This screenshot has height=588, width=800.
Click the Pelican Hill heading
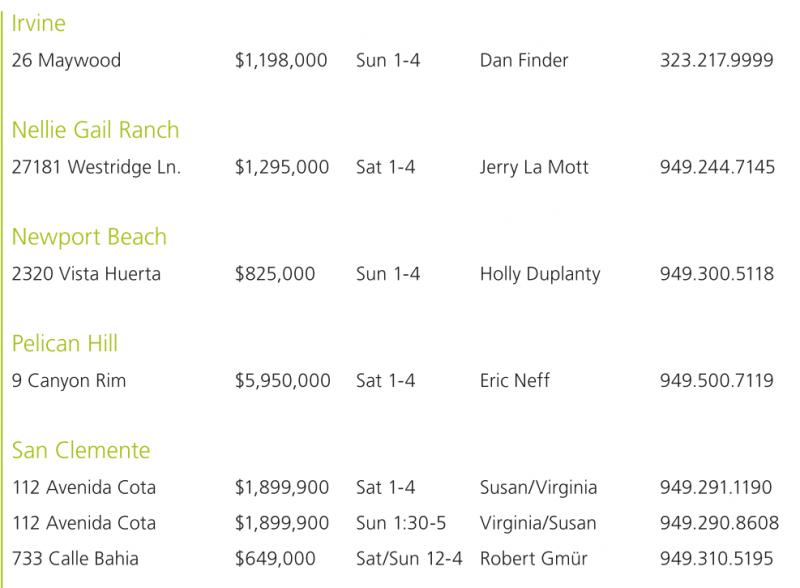(x=65, y=345)
